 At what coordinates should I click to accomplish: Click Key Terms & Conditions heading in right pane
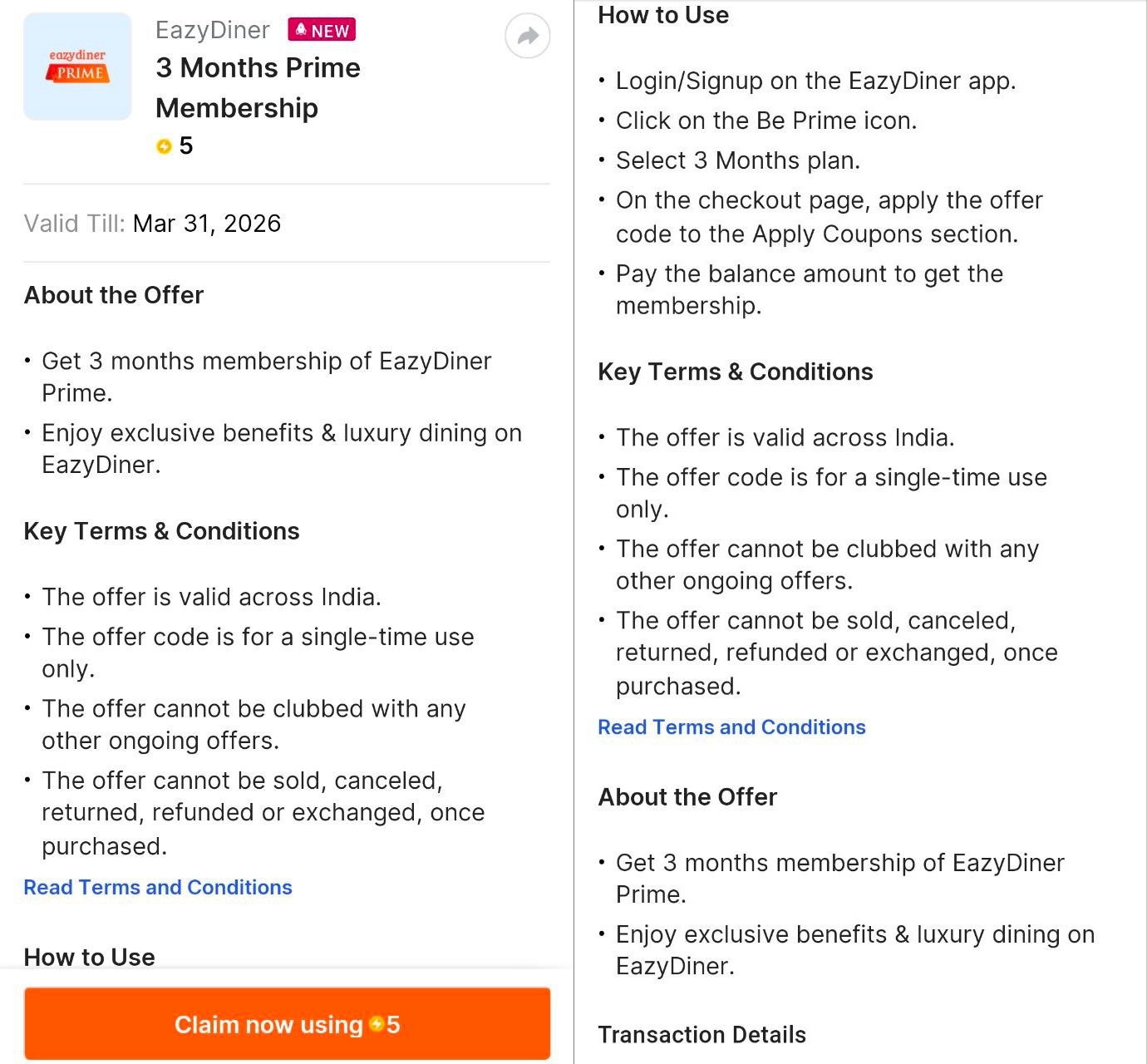736,372
